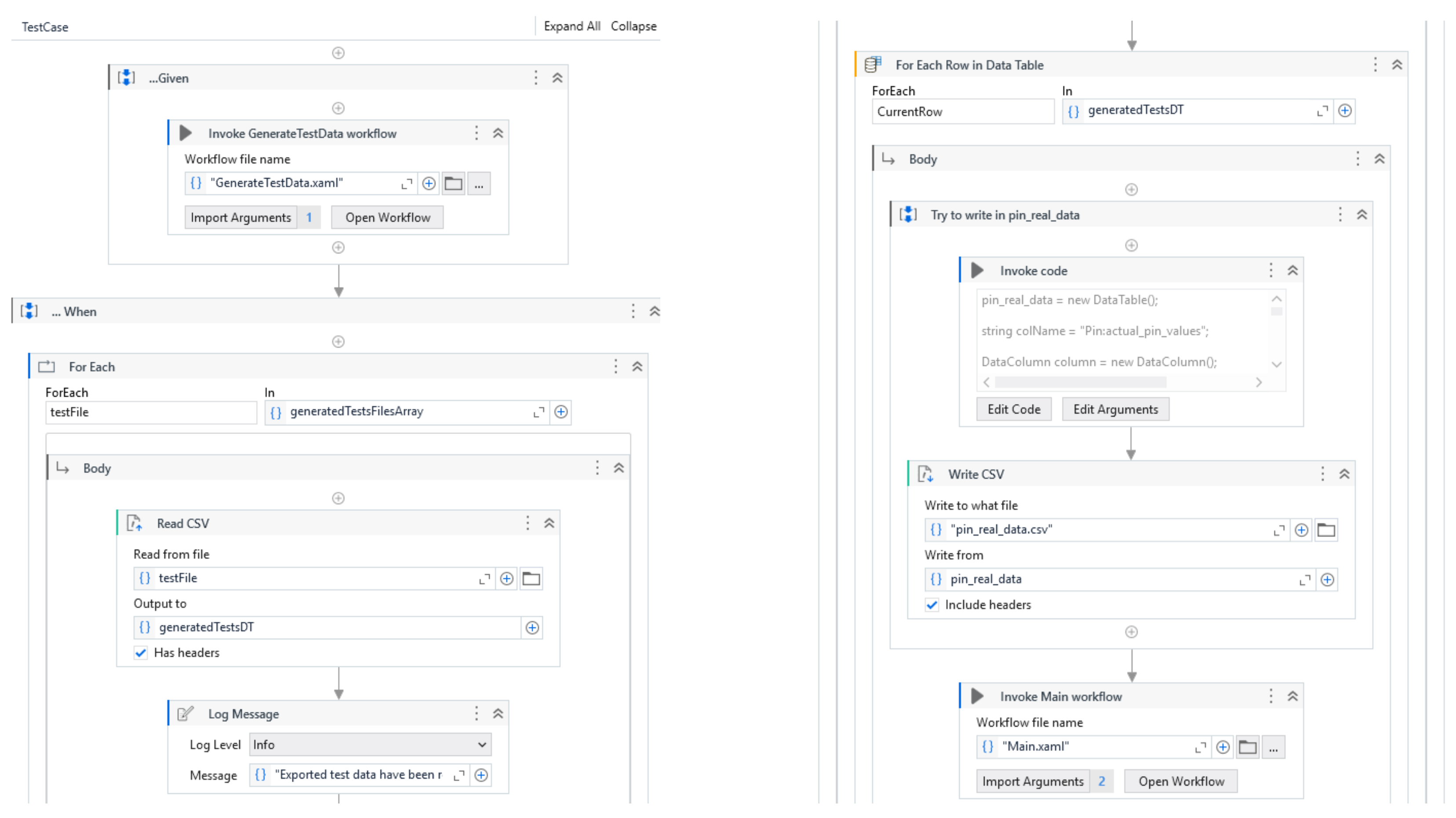Click the Edit Code button

1013,409
